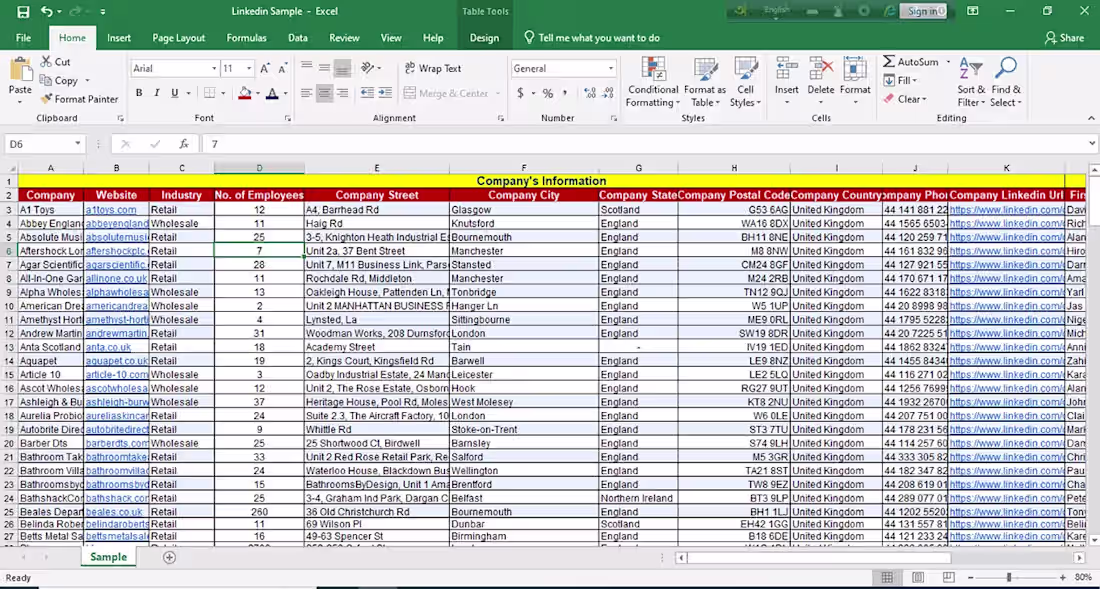Click the orientation text angle icon
The image size is (1100, 589).
tap(368, 67)
